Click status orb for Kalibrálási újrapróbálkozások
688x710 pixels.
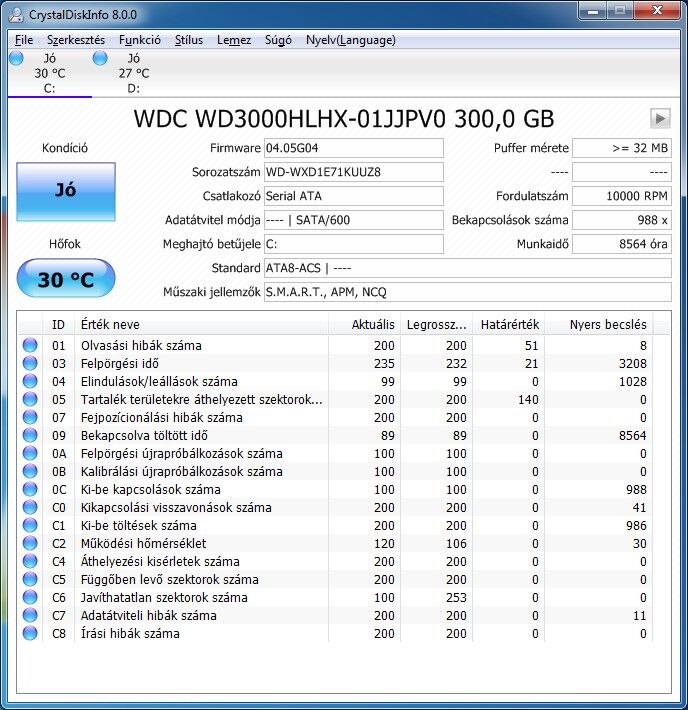pyautogui.click(x=30, y=471)
